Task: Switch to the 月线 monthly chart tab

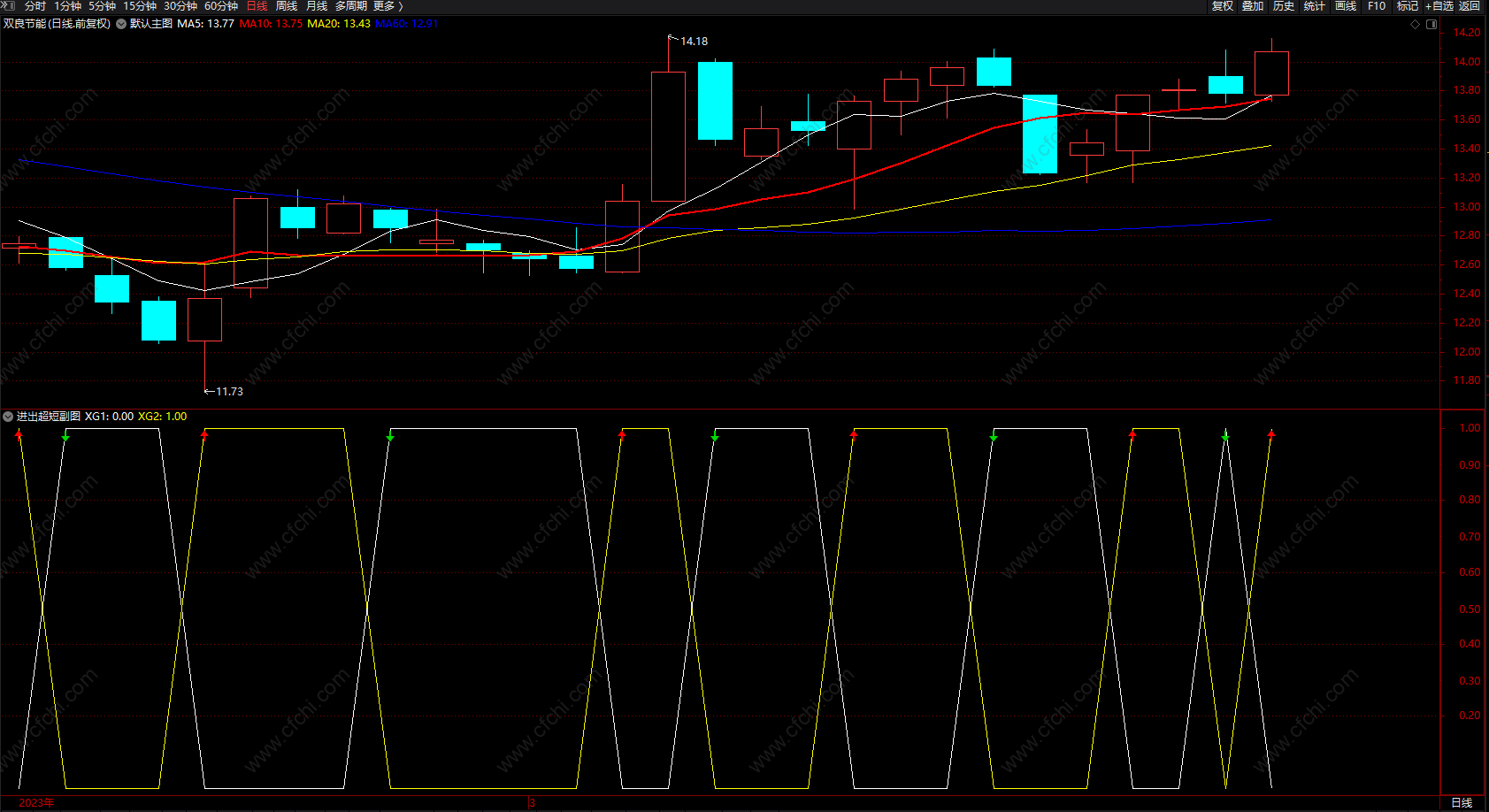Action: pyautogui.click(x=317, y=6)
